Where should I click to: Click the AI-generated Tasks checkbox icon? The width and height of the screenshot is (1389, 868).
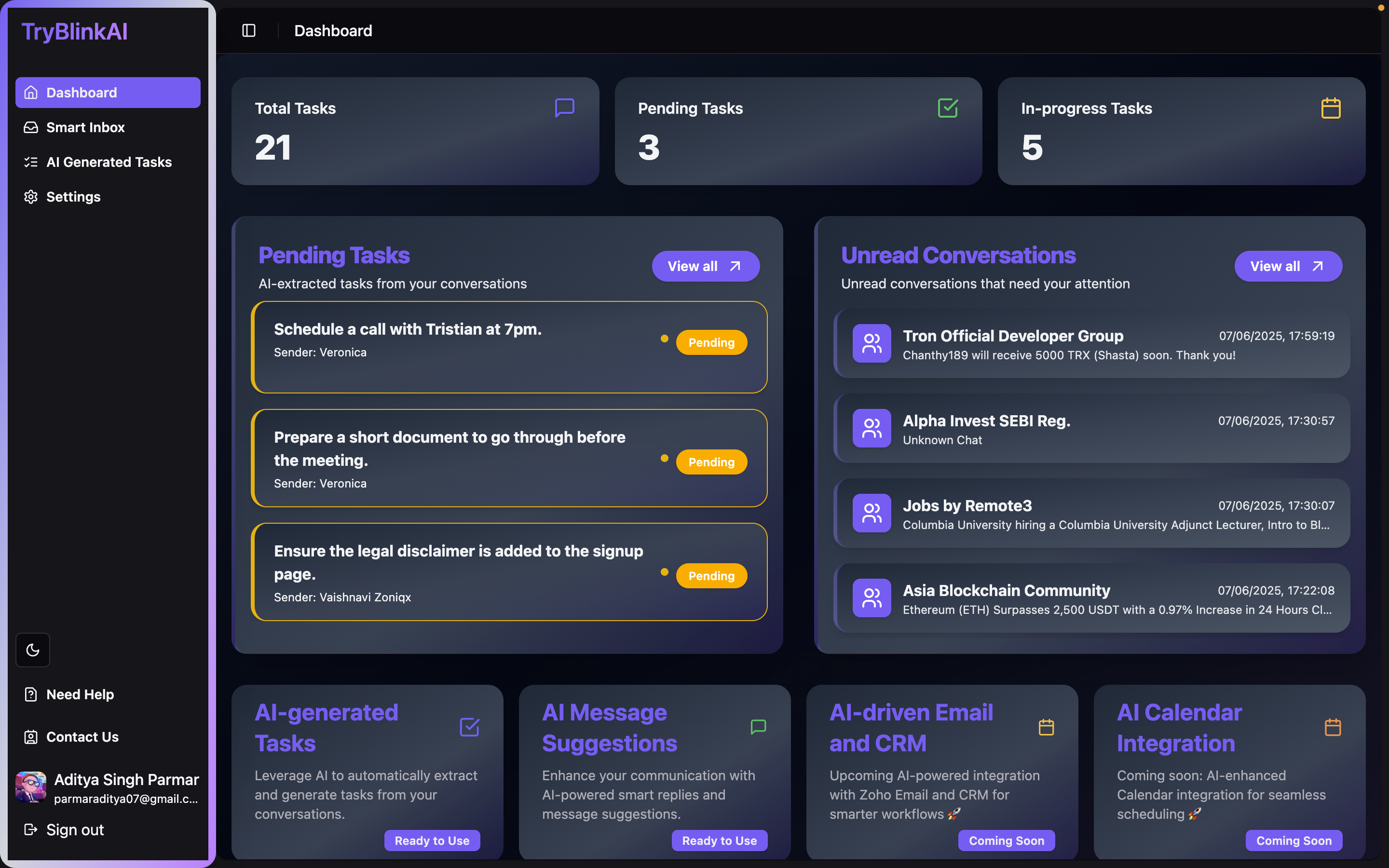tap(469, 727)
